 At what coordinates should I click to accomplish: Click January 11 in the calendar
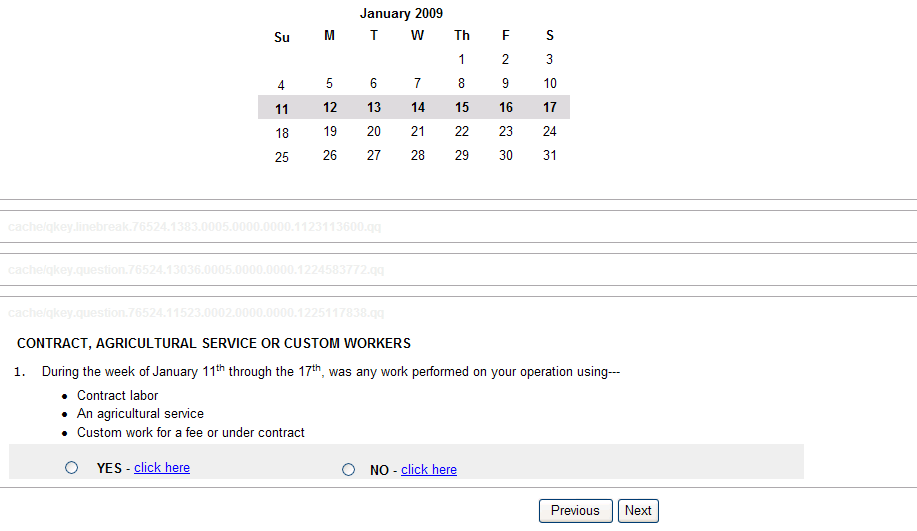click(x=282, y=108)
